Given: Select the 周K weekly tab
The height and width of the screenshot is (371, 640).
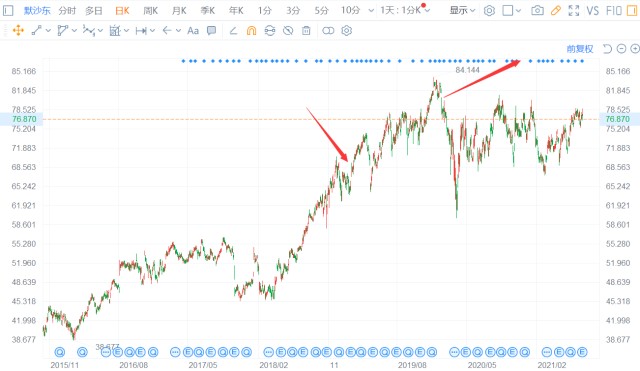Looking at the screenshot, I should (x=151, y=11).
